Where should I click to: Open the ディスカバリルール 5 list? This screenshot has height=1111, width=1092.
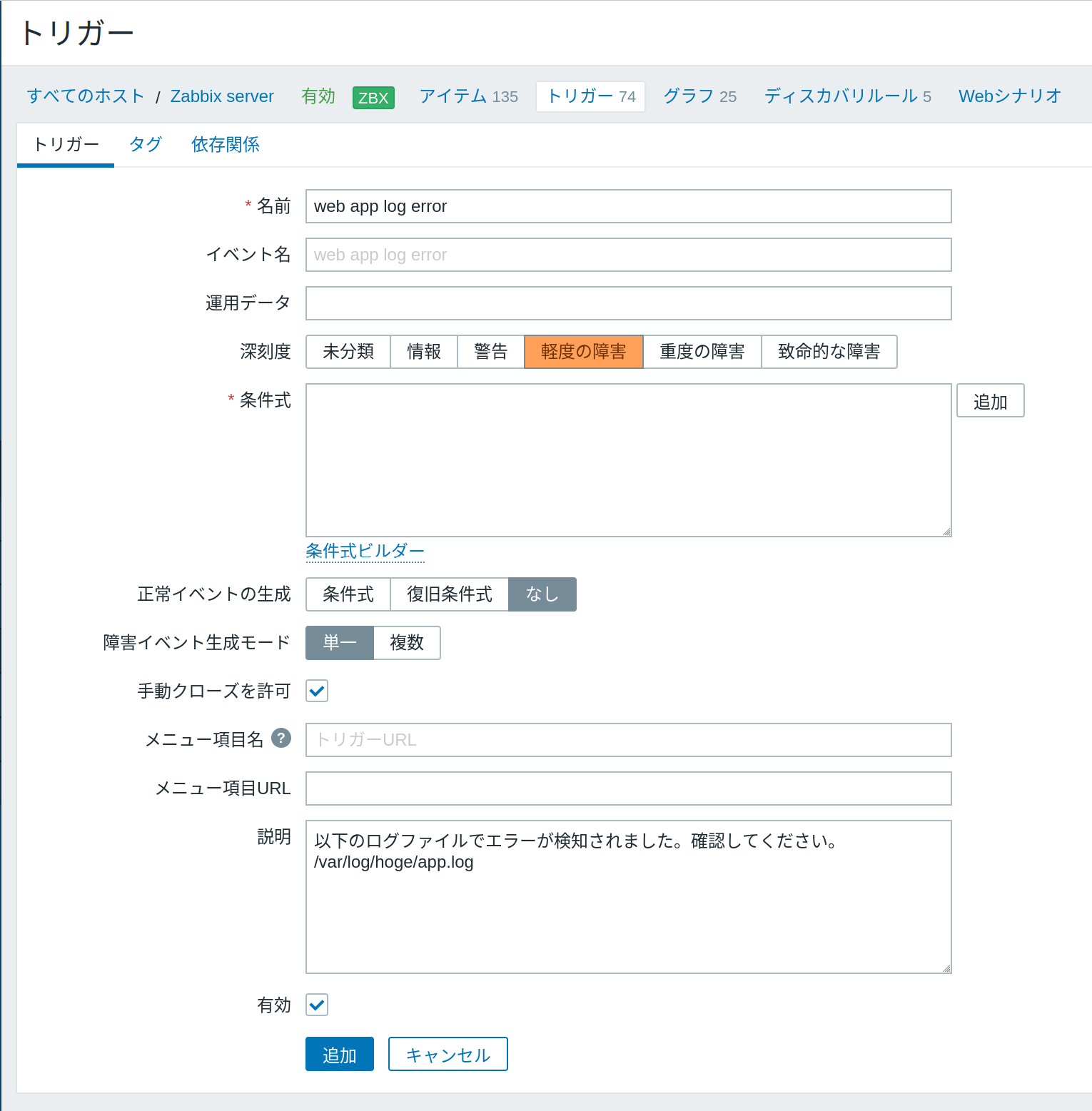[846, 96]
